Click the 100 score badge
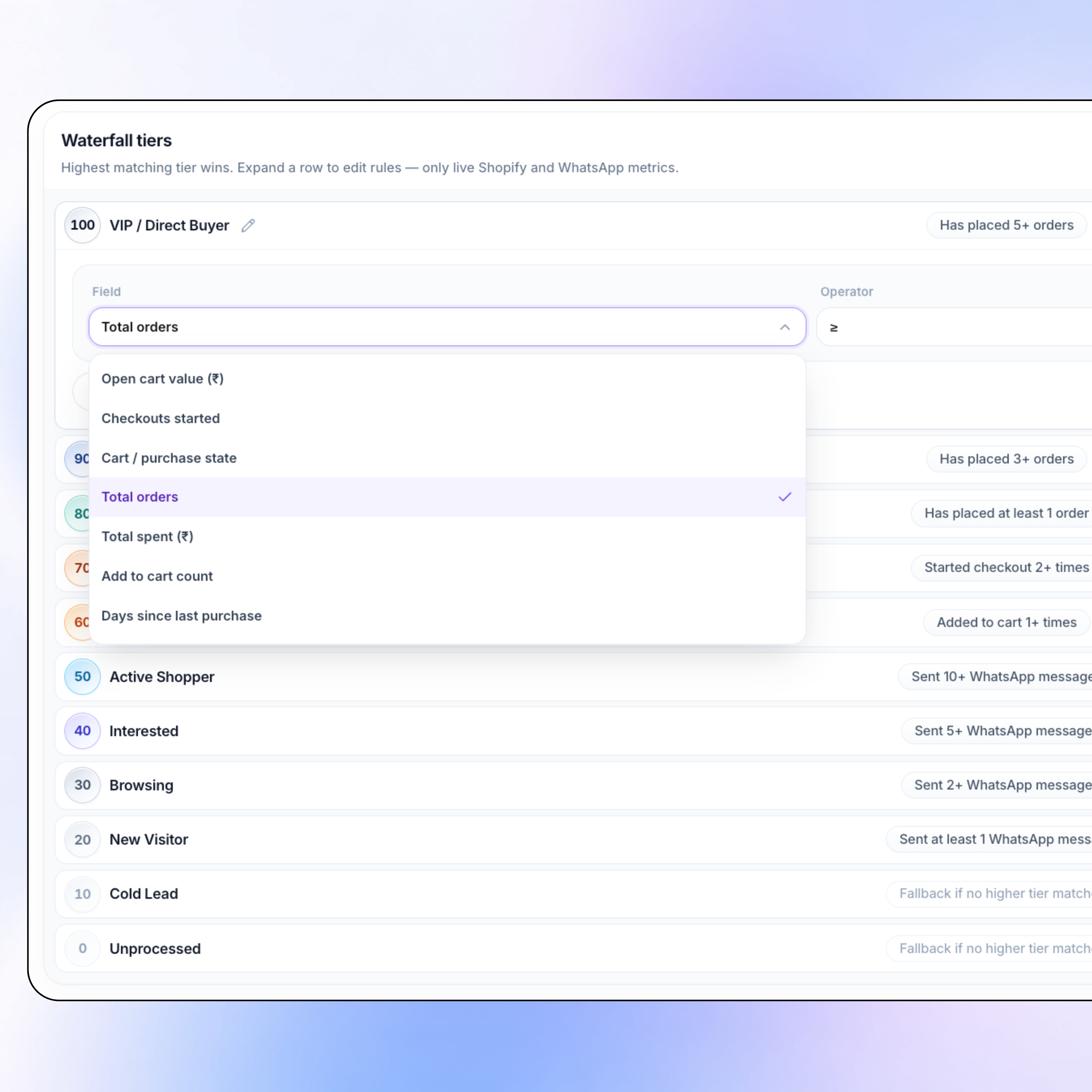 point(83,225)
